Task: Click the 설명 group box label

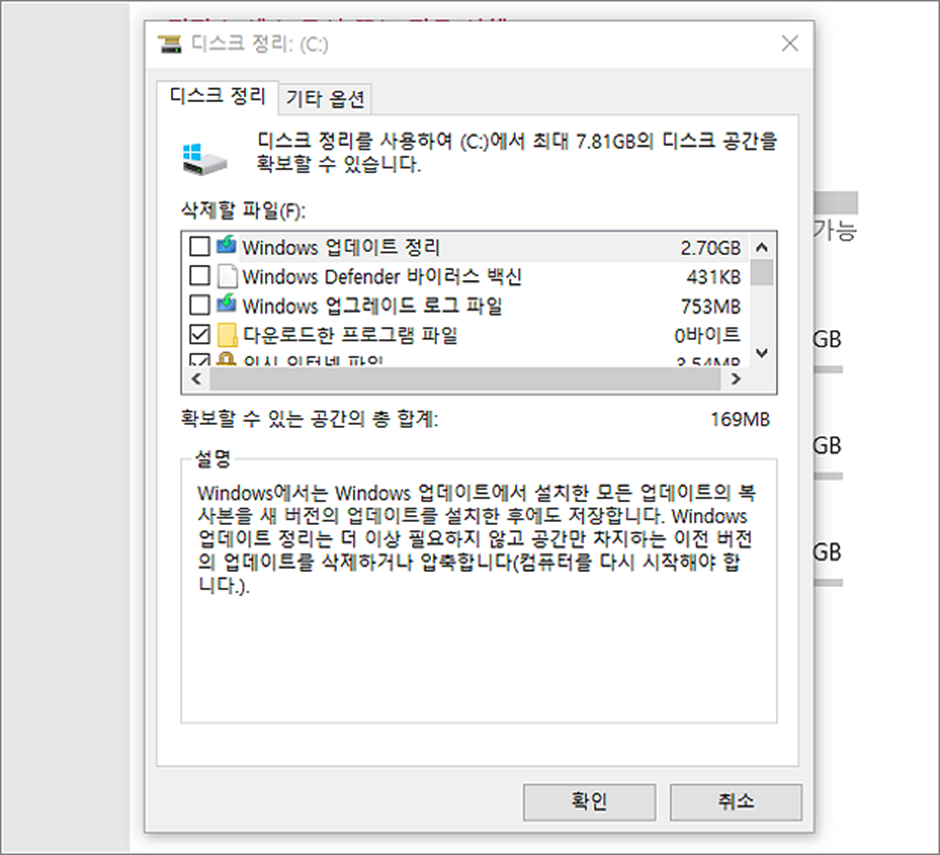Action: point(213,459)
